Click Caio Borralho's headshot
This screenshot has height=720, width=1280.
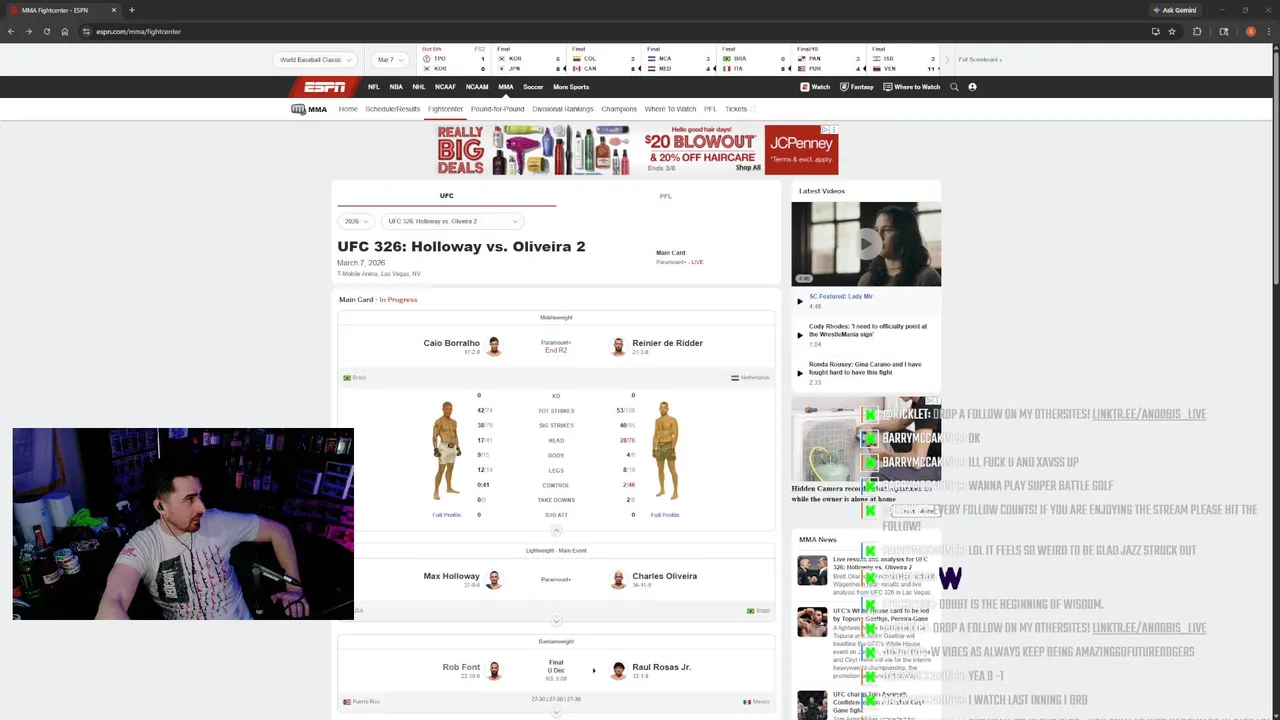pyautogui.click(x=494, y=347)
